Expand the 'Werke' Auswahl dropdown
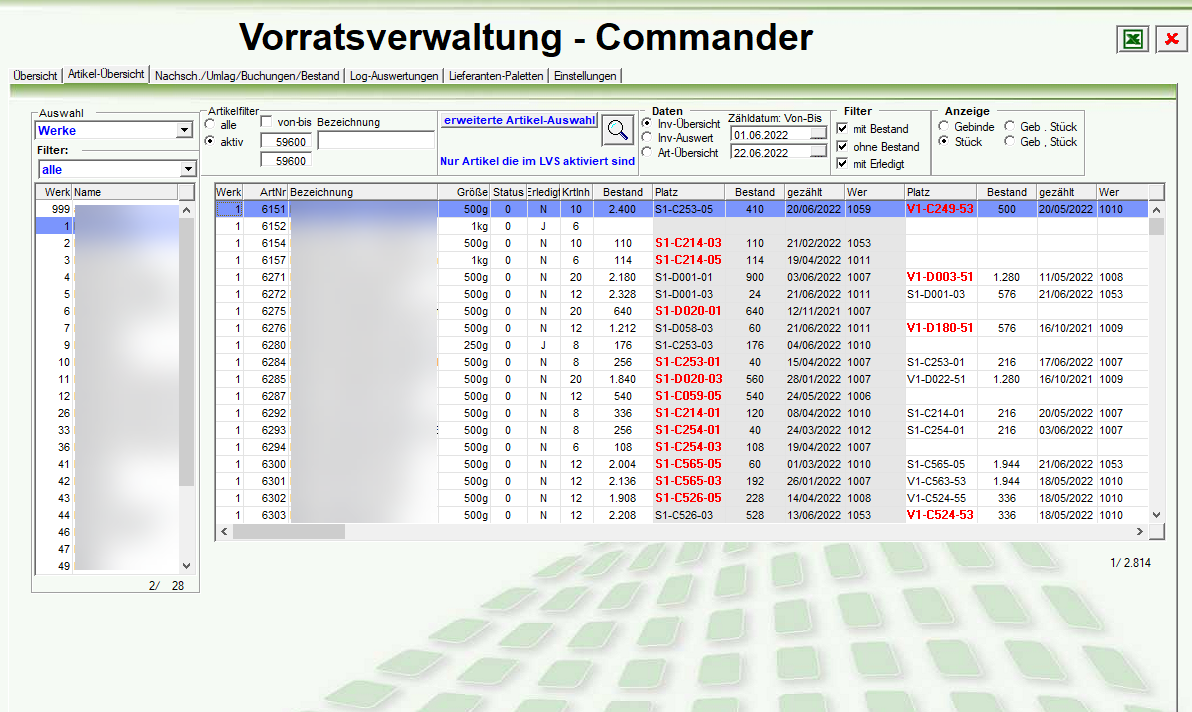The height and width of the screenshot is (712, 1192). tap(184, 130)
